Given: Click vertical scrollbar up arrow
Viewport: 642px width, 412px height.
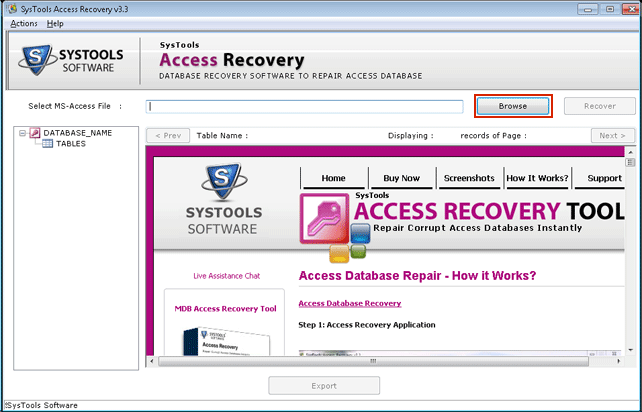Looking at the screenshot, I should (630, 153).
